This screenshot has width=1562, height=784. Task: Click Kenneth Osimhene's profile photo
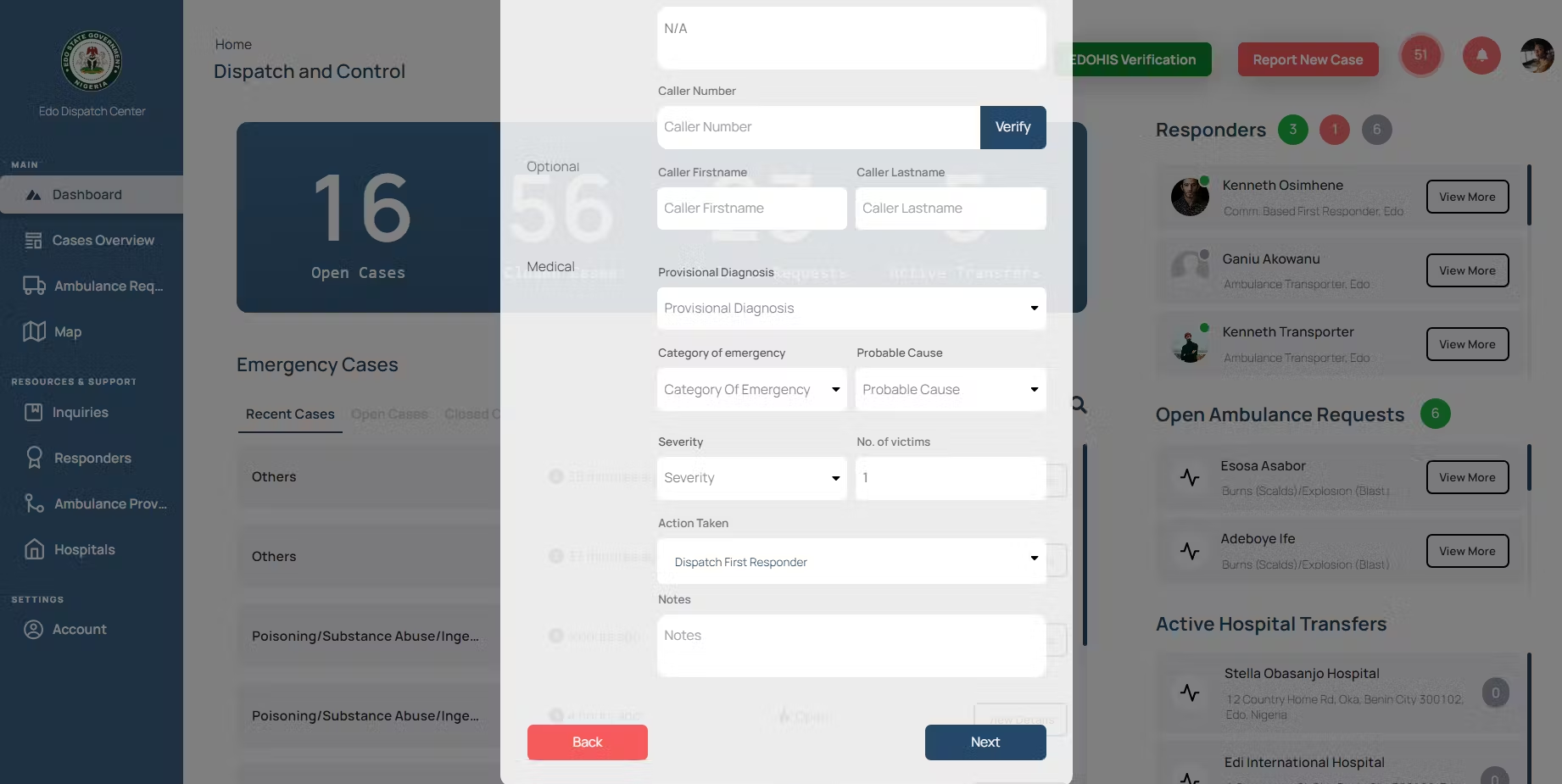click(x=1190, y=197)
